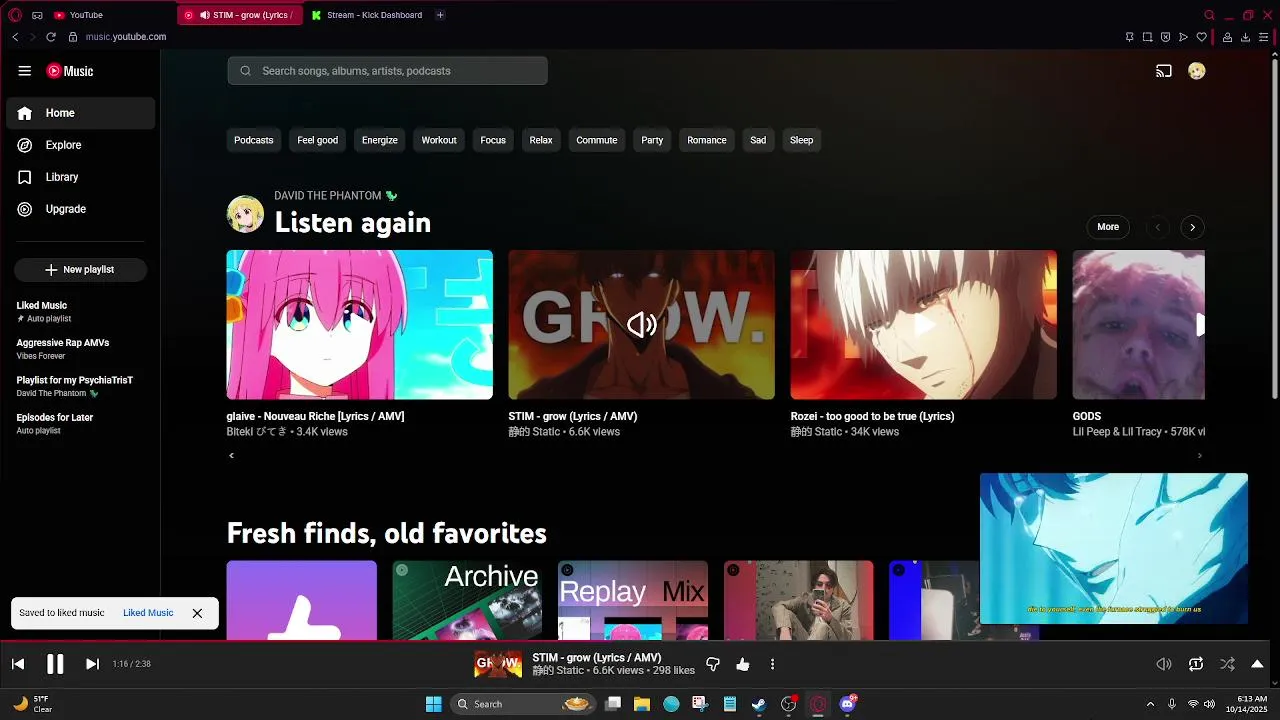Viewport: 1280px width, 720px height.
Task: Select the Workout mood chip
Action: pos(439,140)
